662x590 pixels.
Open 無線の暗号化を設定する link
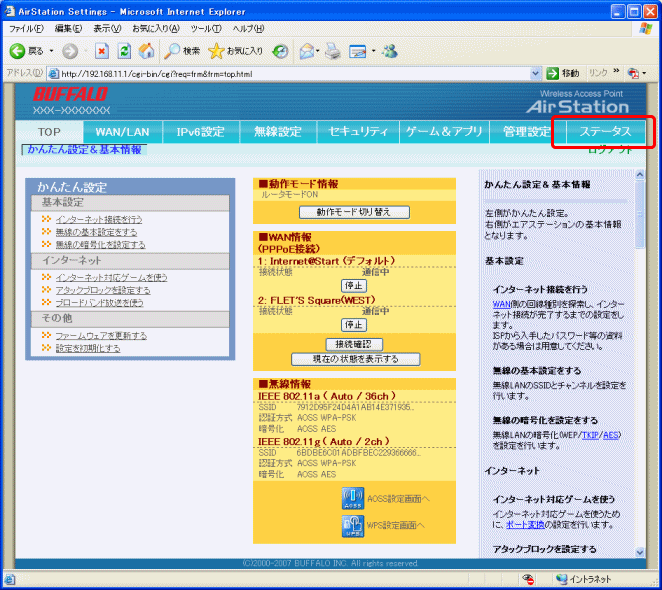100,245
